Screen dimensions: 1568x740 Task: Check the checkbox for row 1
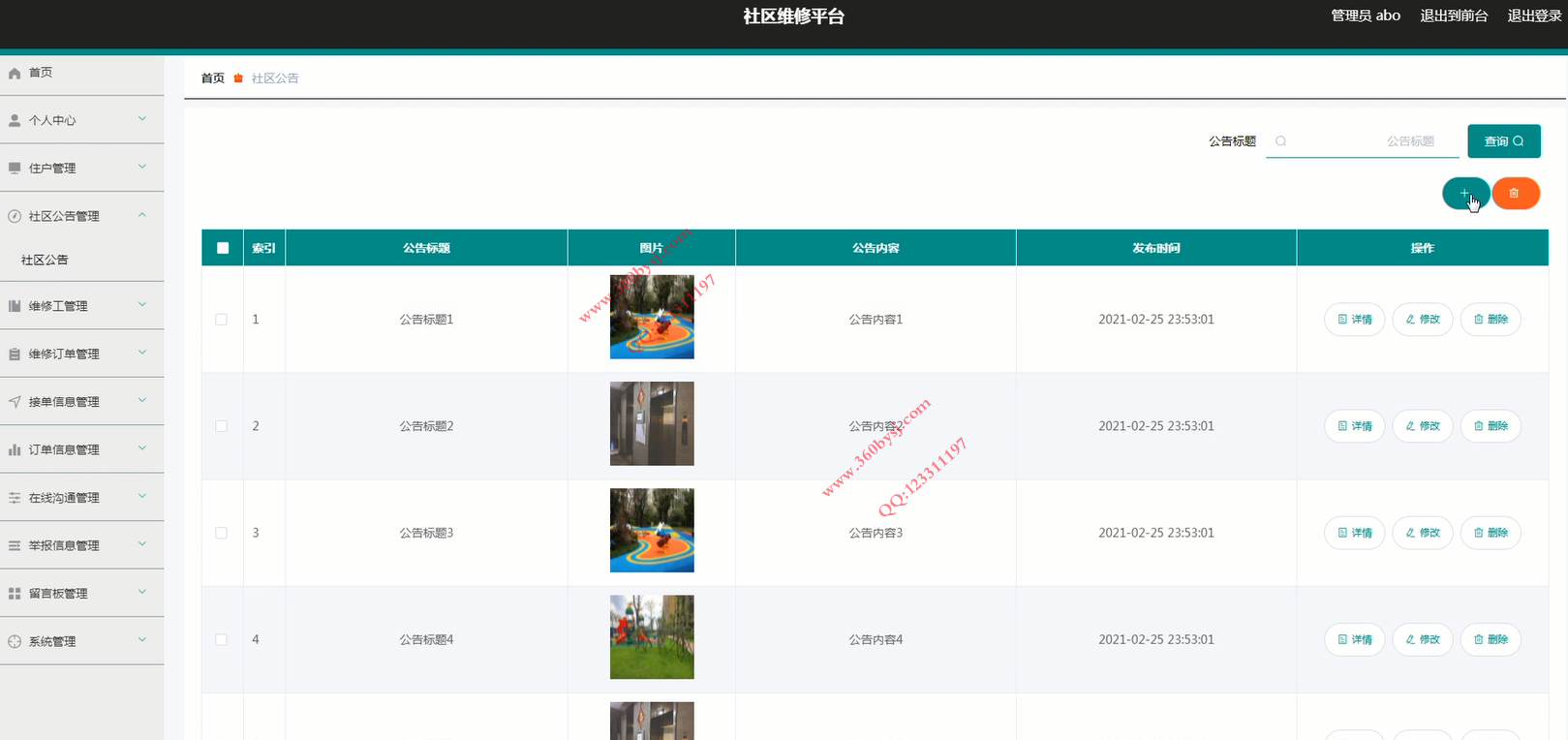click(x=222, y=320)
